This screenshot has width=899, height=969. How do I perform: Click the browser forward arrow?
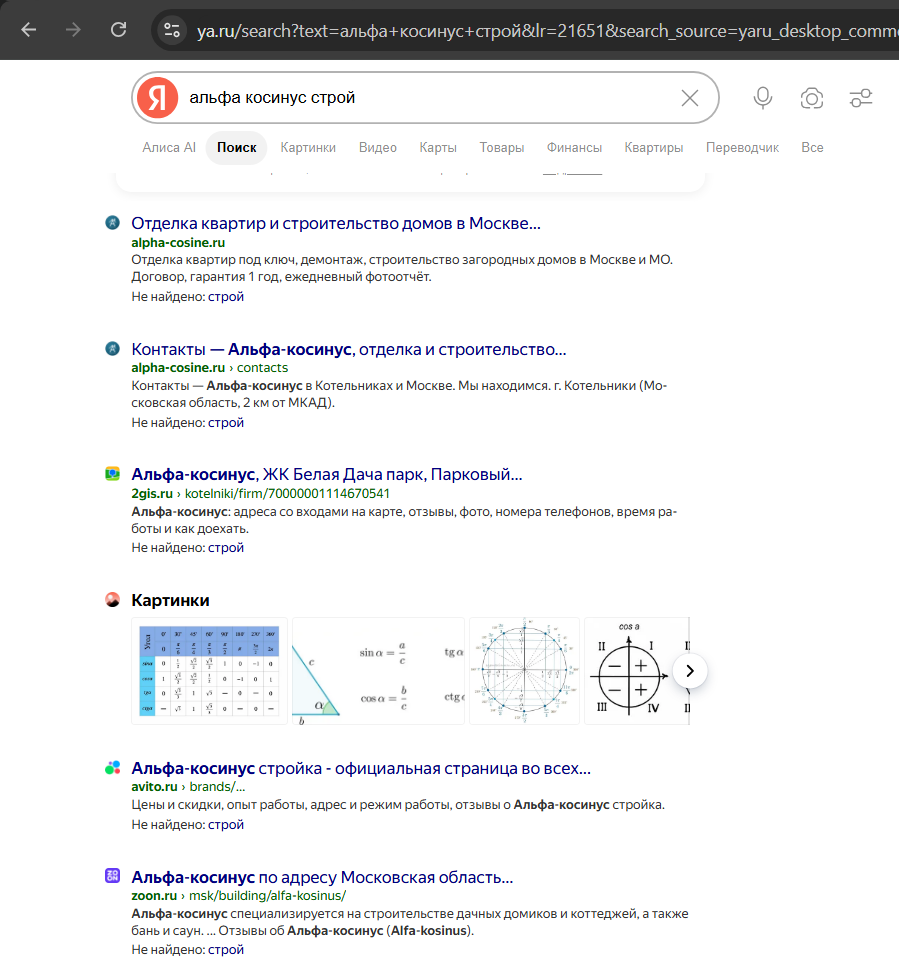(74, 30)
